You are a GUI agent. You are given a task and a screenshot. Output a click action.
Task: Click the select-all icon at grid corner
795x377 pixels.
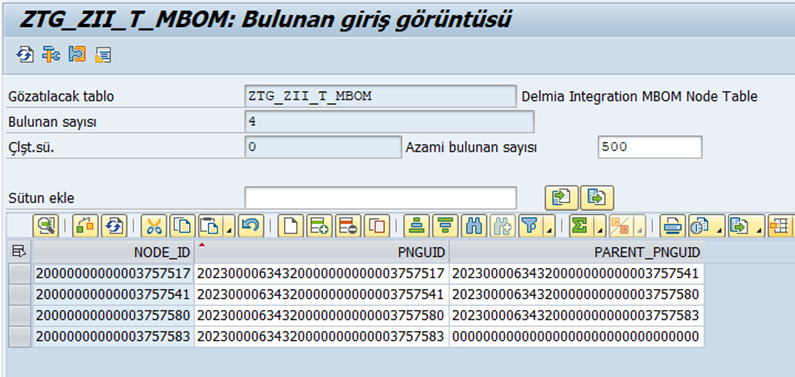pyautogui.click(x=20, y=251)
